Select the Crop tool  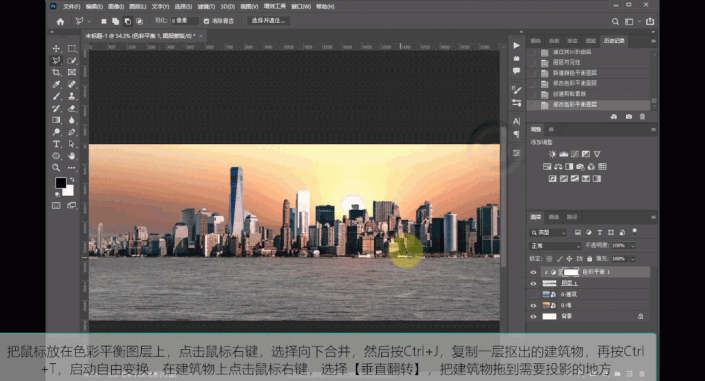click(x=56, y=72)
